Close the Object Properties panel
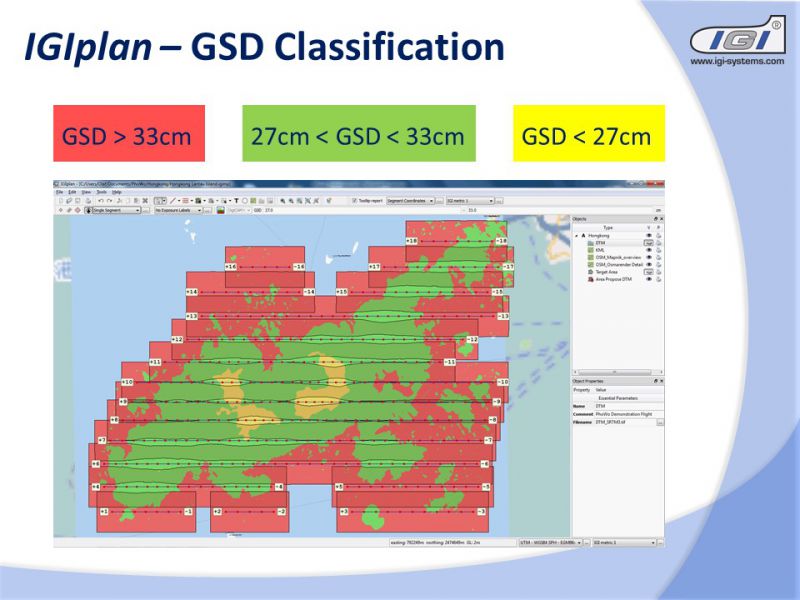The image size is (800, 600). coord(662,381)
